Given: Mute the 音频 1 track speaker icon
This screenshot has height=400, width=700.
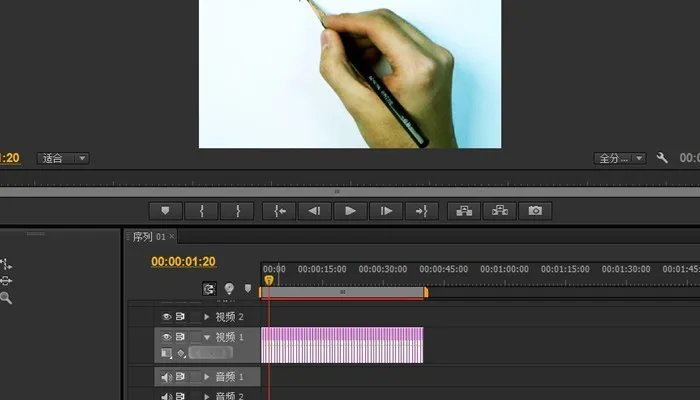Looking at the screenshot, I should pos(167,377).
